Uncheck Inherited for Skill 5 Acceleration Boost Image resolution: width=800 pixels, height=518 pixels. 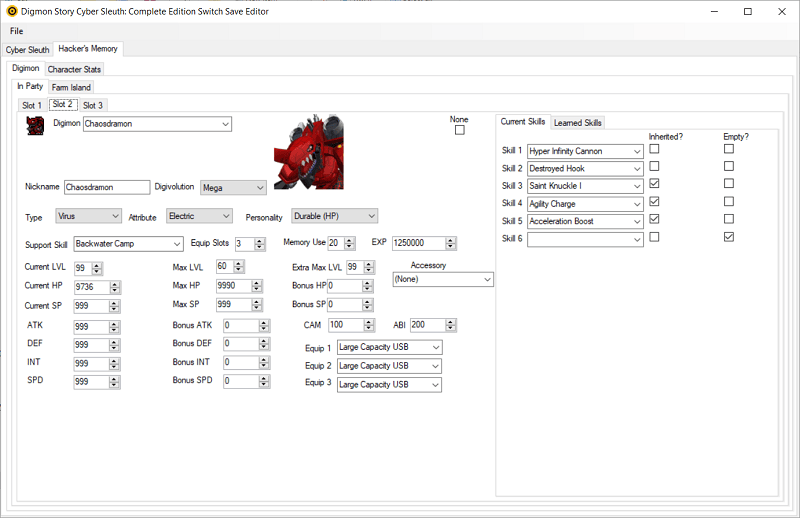pos(654,219)
